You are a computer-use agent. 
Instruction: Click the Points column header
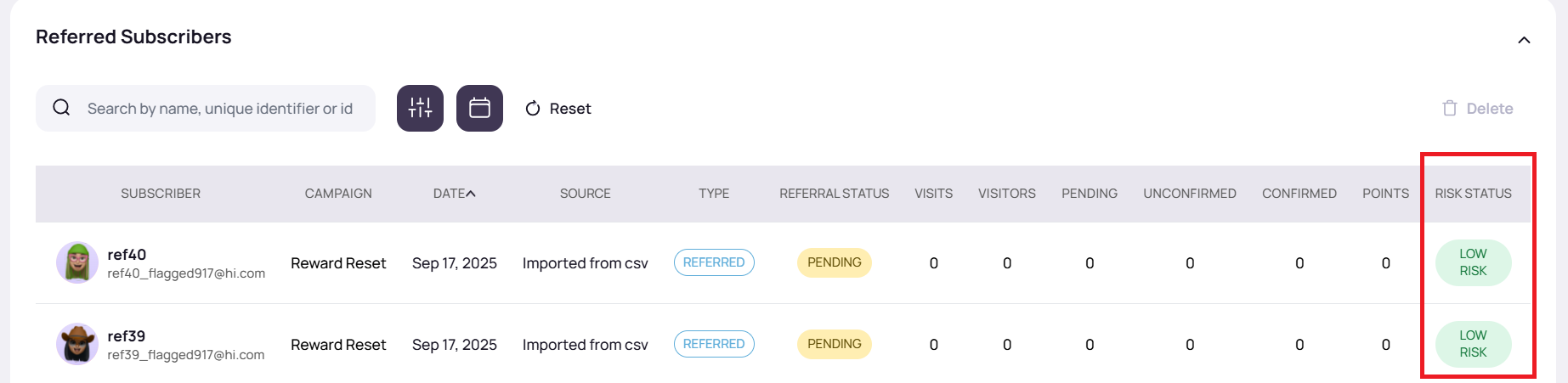pos(1385,194)
